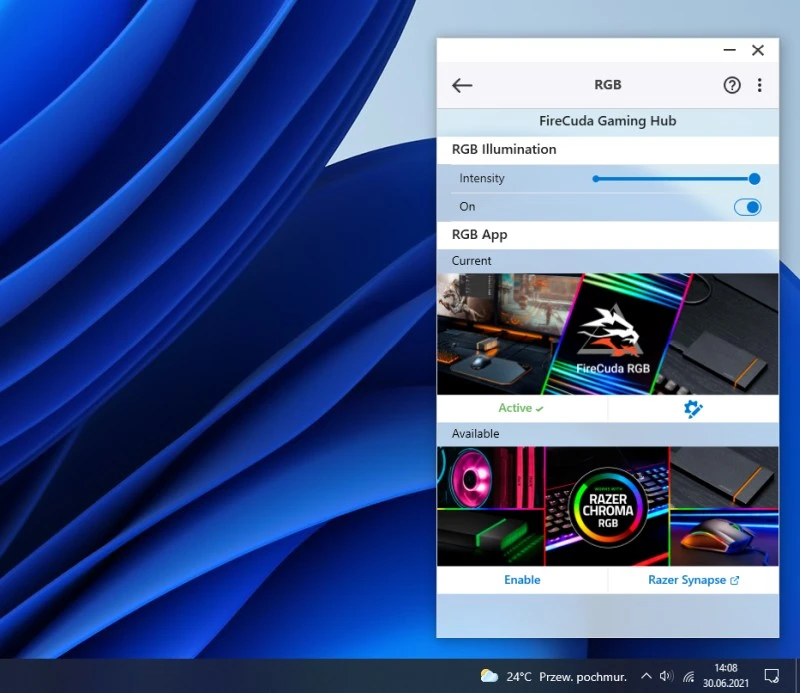Open the help question mark icon
Image resolution: width=800 pixels, height=693 pixels.
(732, 86)
